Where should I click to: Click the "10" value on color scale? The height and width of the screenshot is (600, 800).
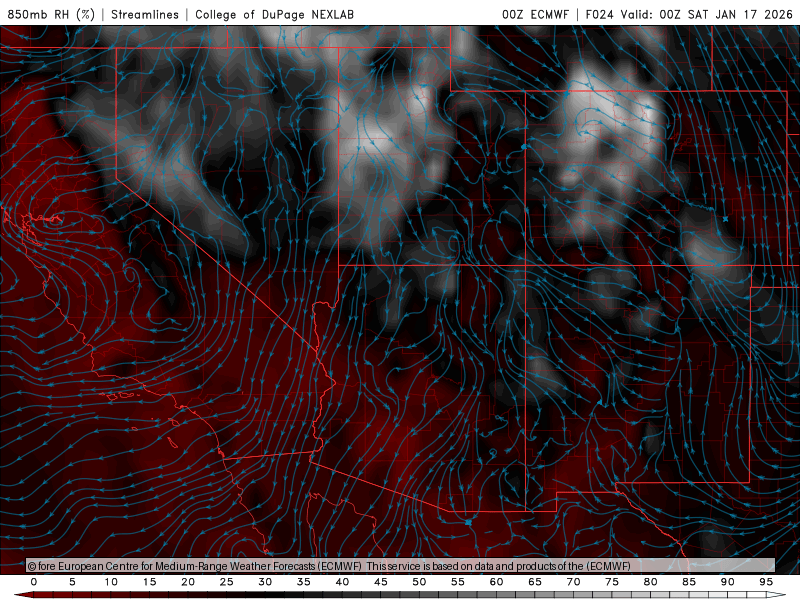(111, 582)
